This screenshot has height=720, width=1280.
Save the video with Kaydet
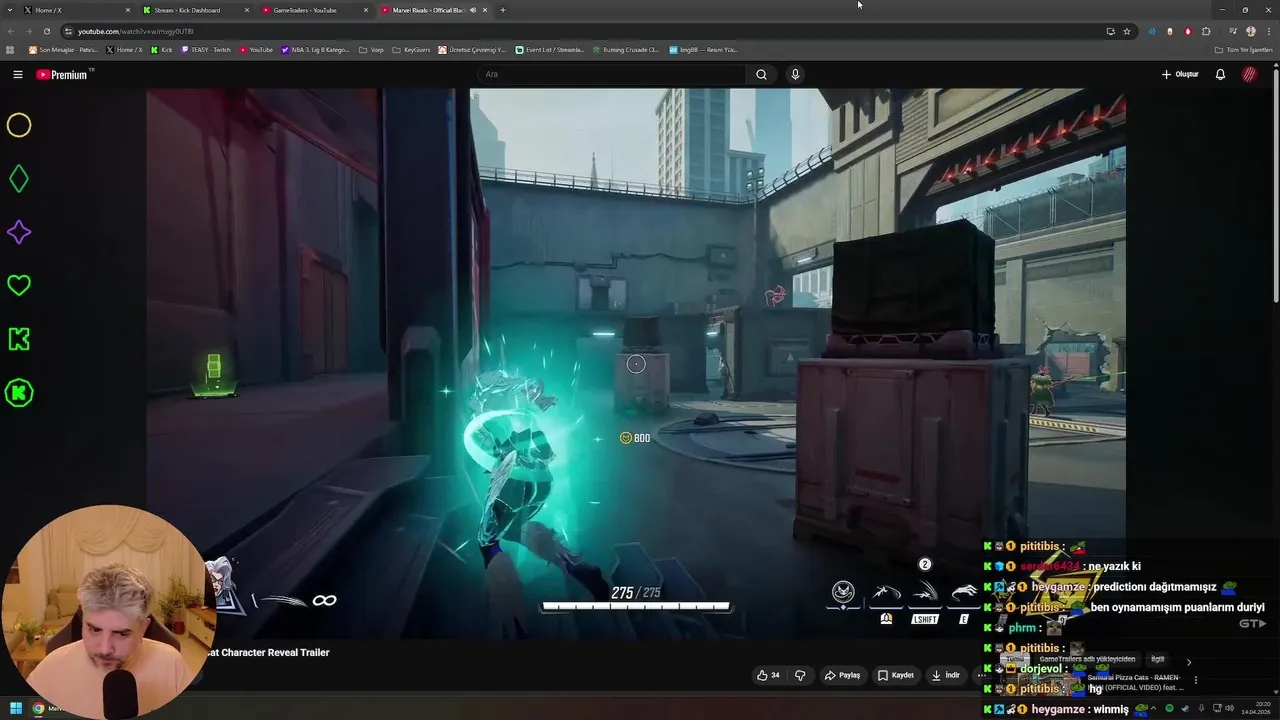896,675
